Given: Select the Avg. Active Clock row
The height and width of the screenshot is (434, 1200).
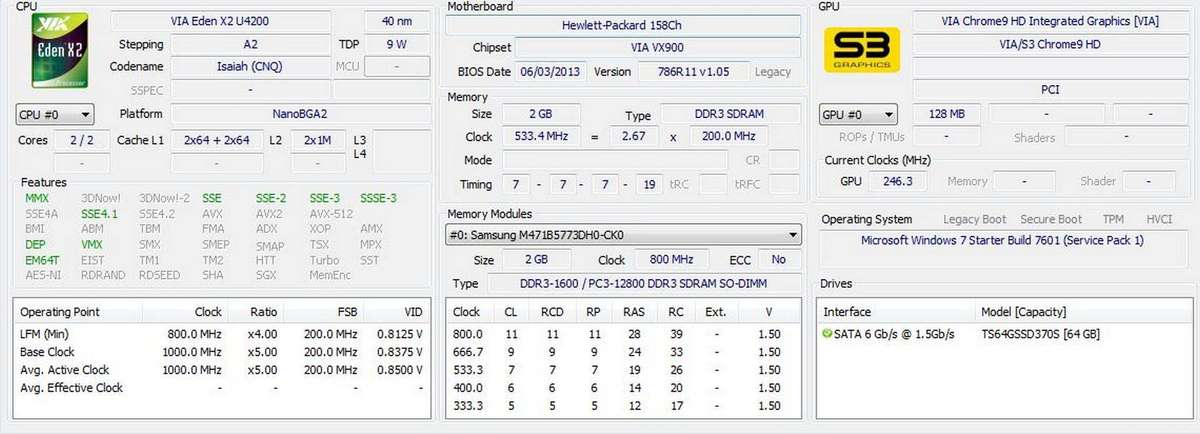Looking at the screenshot, I should tap(222, 370).
